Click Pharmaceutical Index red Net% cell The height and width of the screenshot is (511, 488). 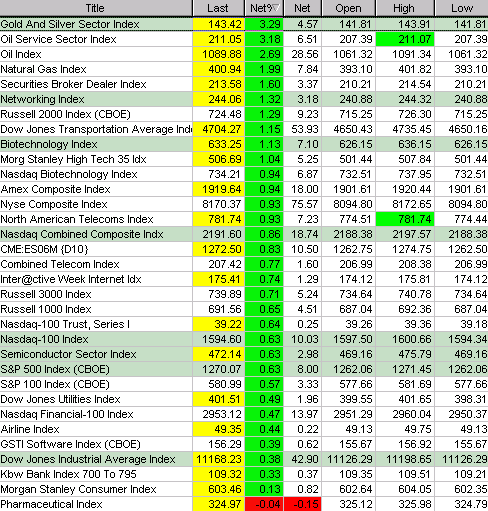click(264, 504)
